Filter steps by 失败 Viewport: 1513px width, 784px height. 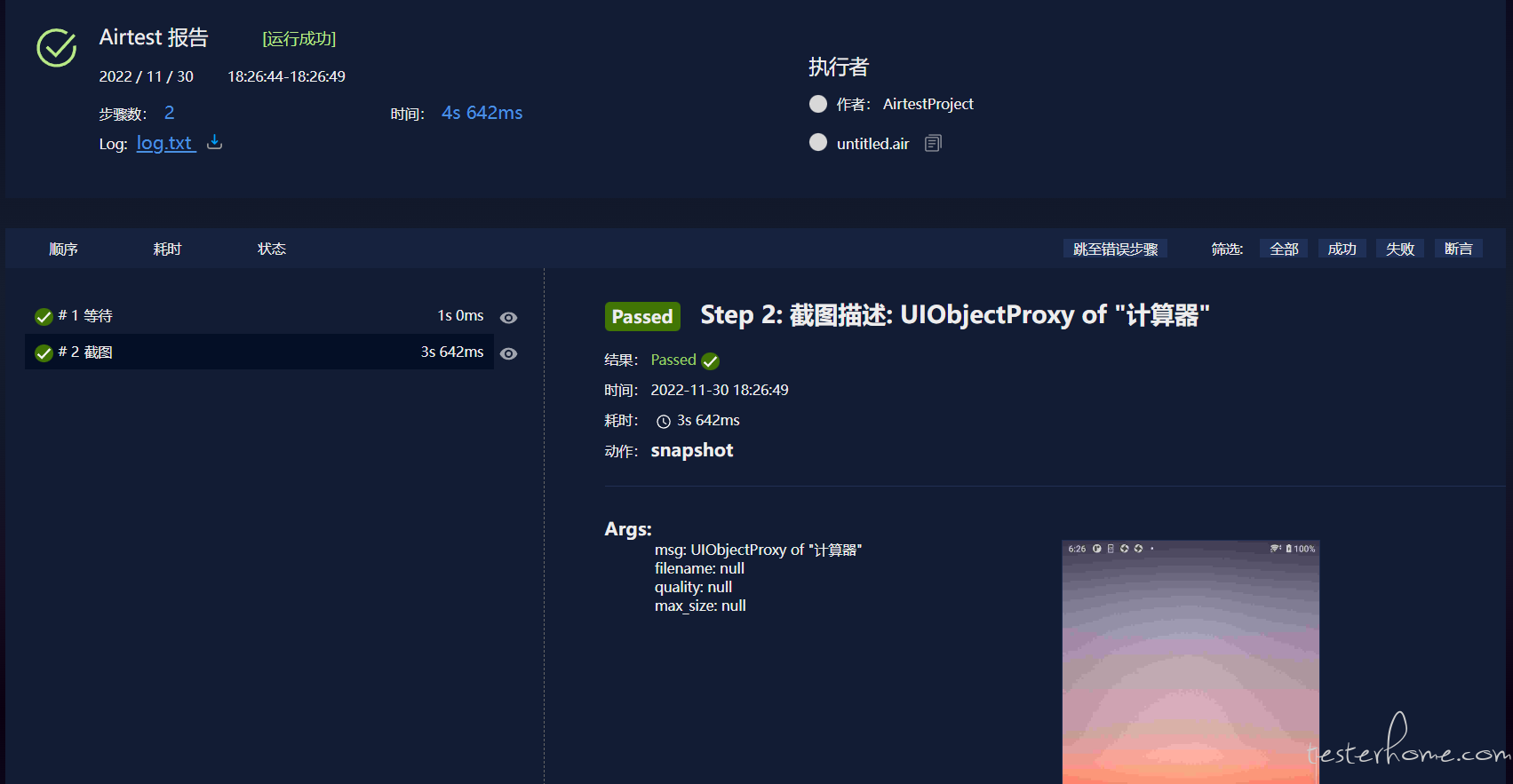(1400, 249)
